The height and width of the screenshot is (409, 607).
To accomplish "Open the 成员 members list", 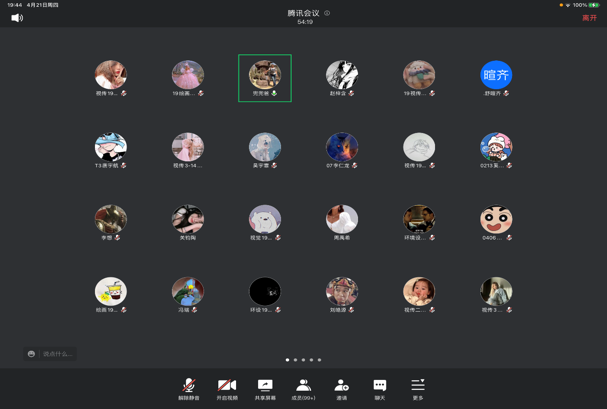I will [303, 388].
